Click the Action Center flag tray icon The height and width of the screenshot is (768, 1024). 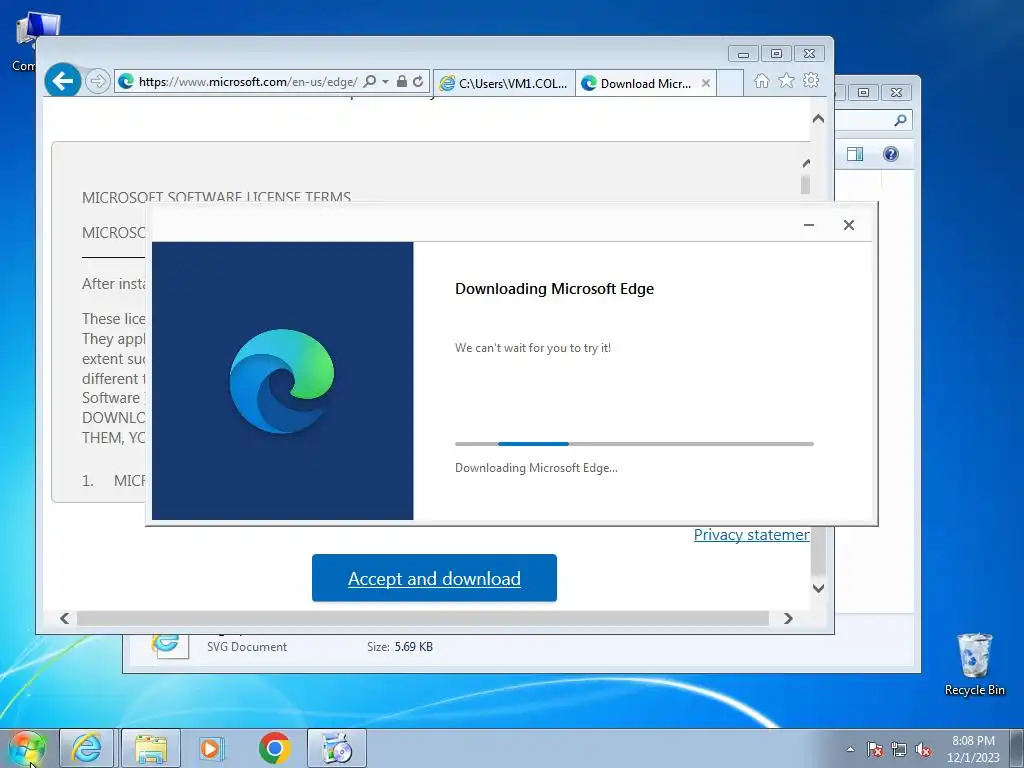click(875, 749)
